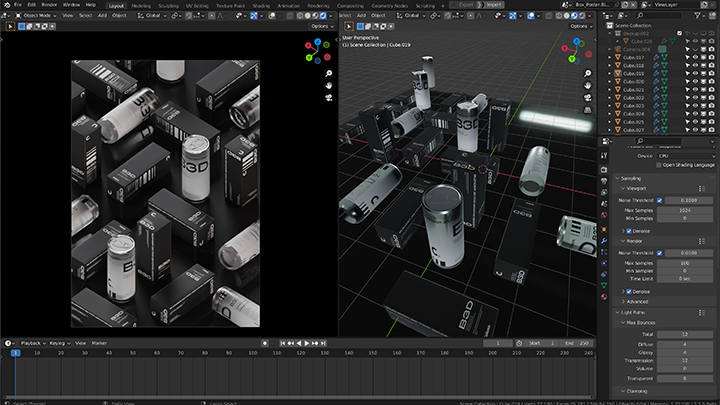Image resolution: width=720 pixels, height=405 pixels.
Task: Open the View Layer properties tab
Action: click(604, 192)
